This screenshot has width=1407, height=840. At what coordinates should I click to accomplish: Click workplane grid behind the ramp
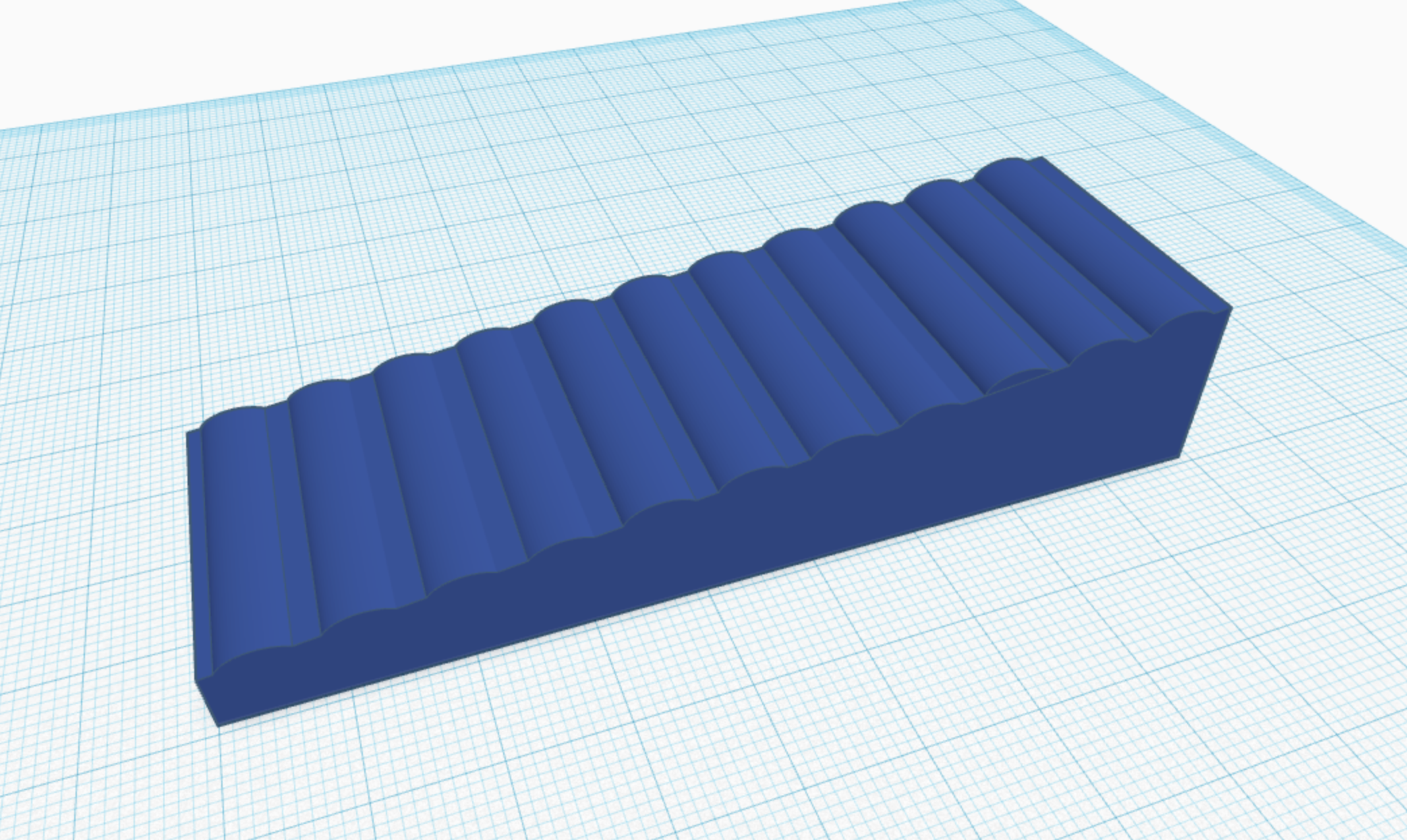[x=607, y=169]
